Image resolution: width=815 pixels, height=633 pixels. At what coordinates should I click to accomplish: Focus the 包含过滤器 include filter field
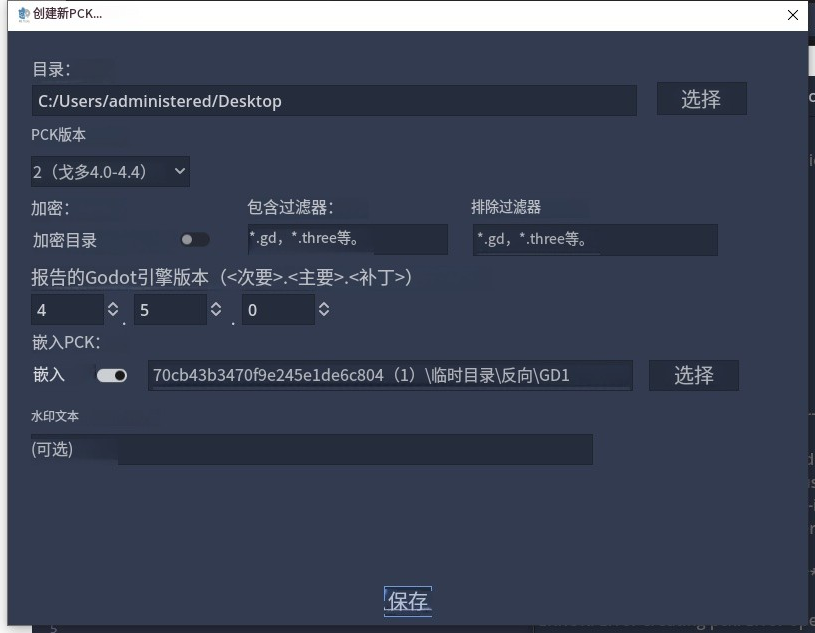pyautogui.click(x=347, y=239)
